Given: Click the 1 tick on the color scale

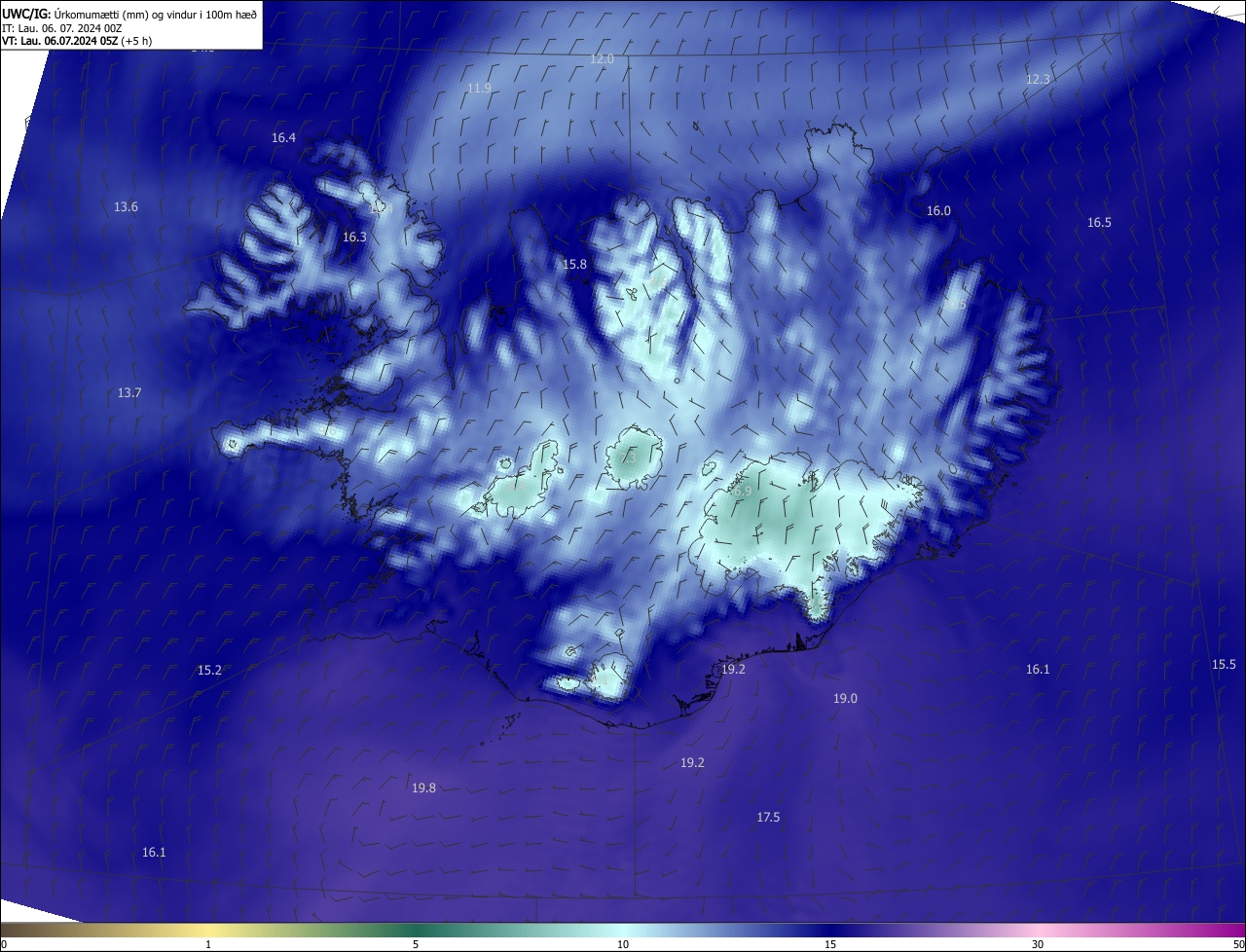Looking at the screenshot, I should [208, 945].
